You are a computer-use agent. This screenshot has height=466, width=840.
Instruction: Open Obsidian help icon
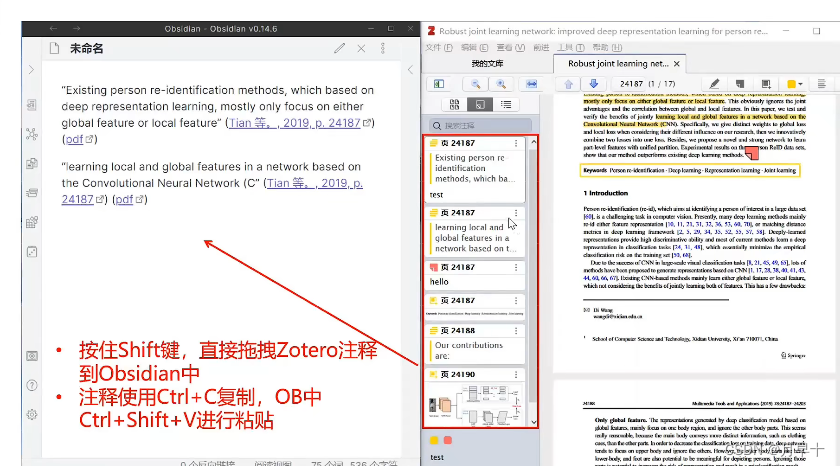coord(32,385)
